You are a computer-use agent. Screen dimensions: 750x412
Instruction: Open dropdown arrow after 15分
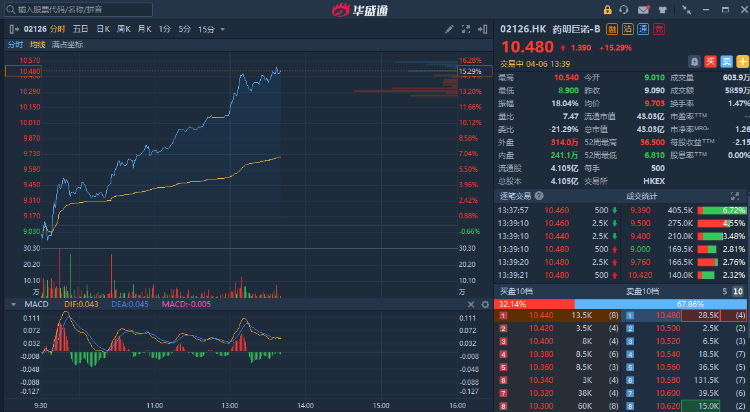[x=222, y=30]
